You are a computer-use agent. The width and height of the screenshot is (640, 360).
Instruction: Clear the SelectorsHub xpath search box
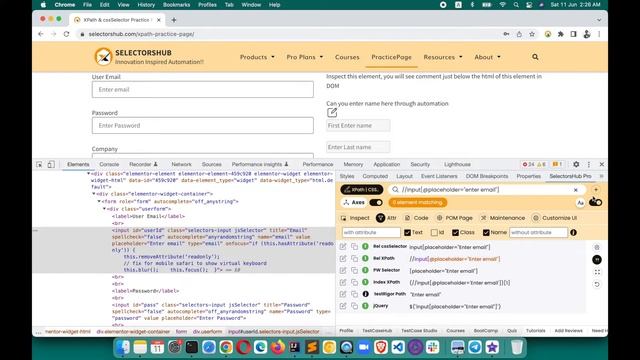(x=576, y=190)
